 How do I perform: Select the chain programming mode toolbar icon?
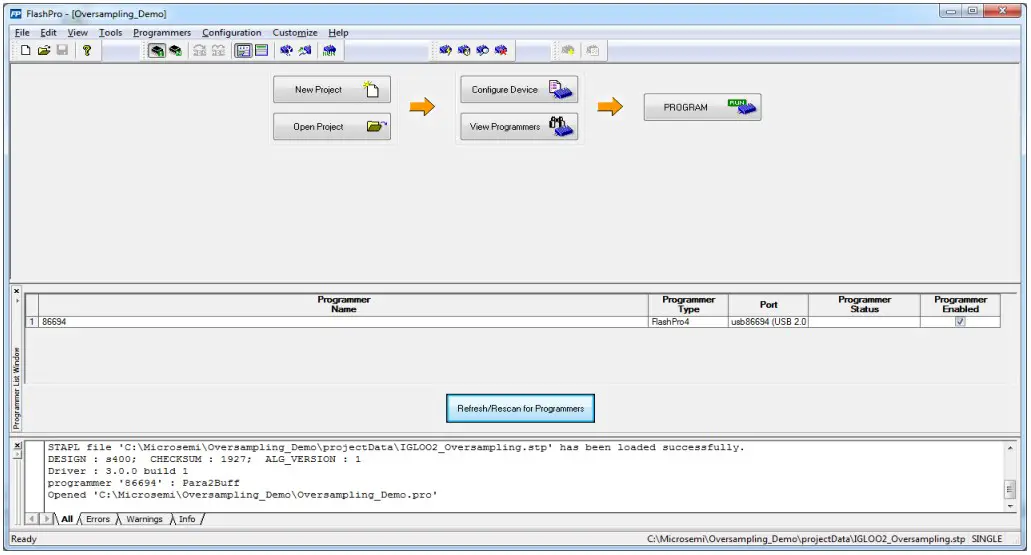pyautogui.click(x=176, y=51)
